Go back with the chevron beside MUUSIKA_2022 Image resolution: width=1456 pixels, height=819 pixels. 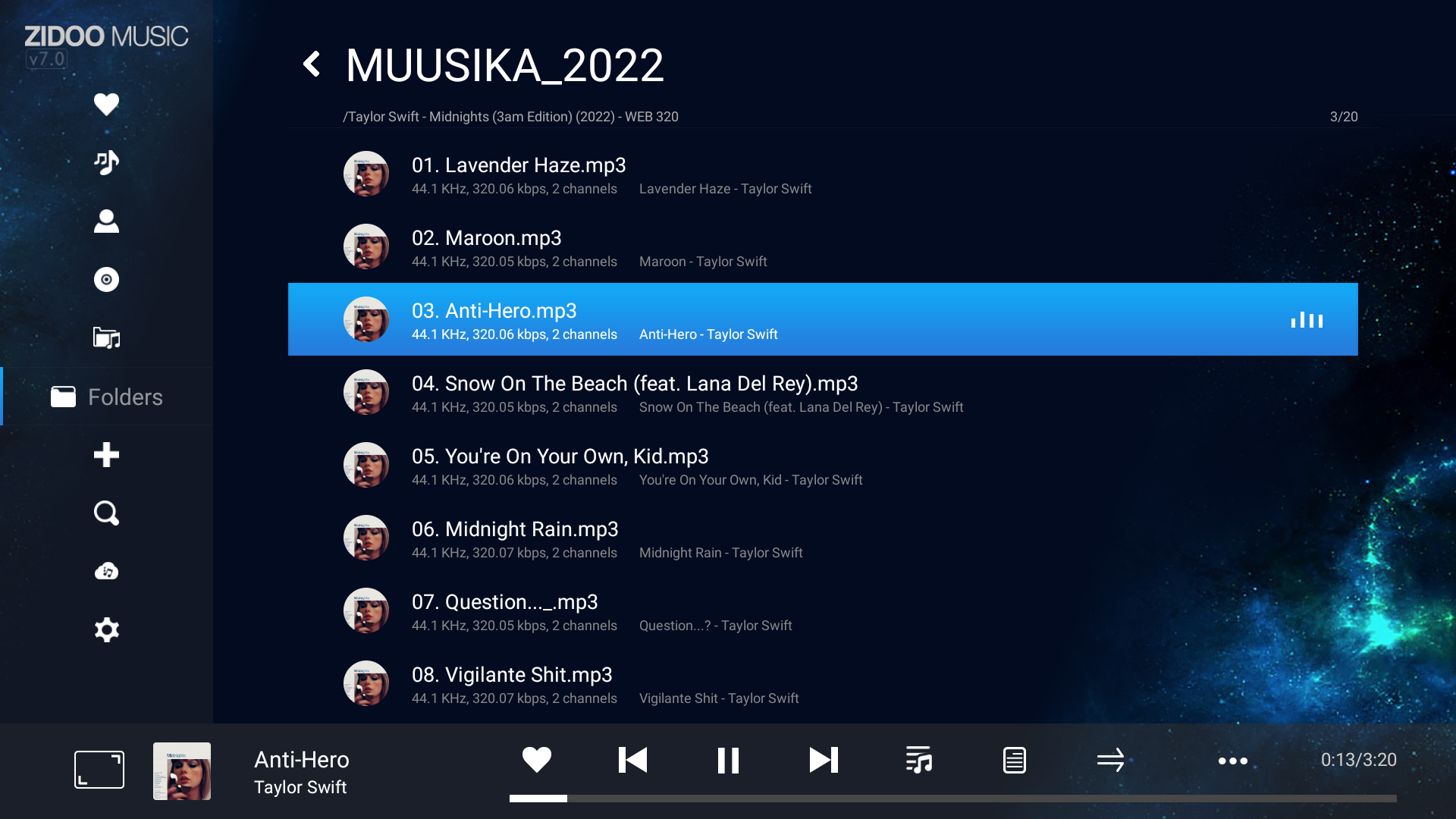[312, 64]
